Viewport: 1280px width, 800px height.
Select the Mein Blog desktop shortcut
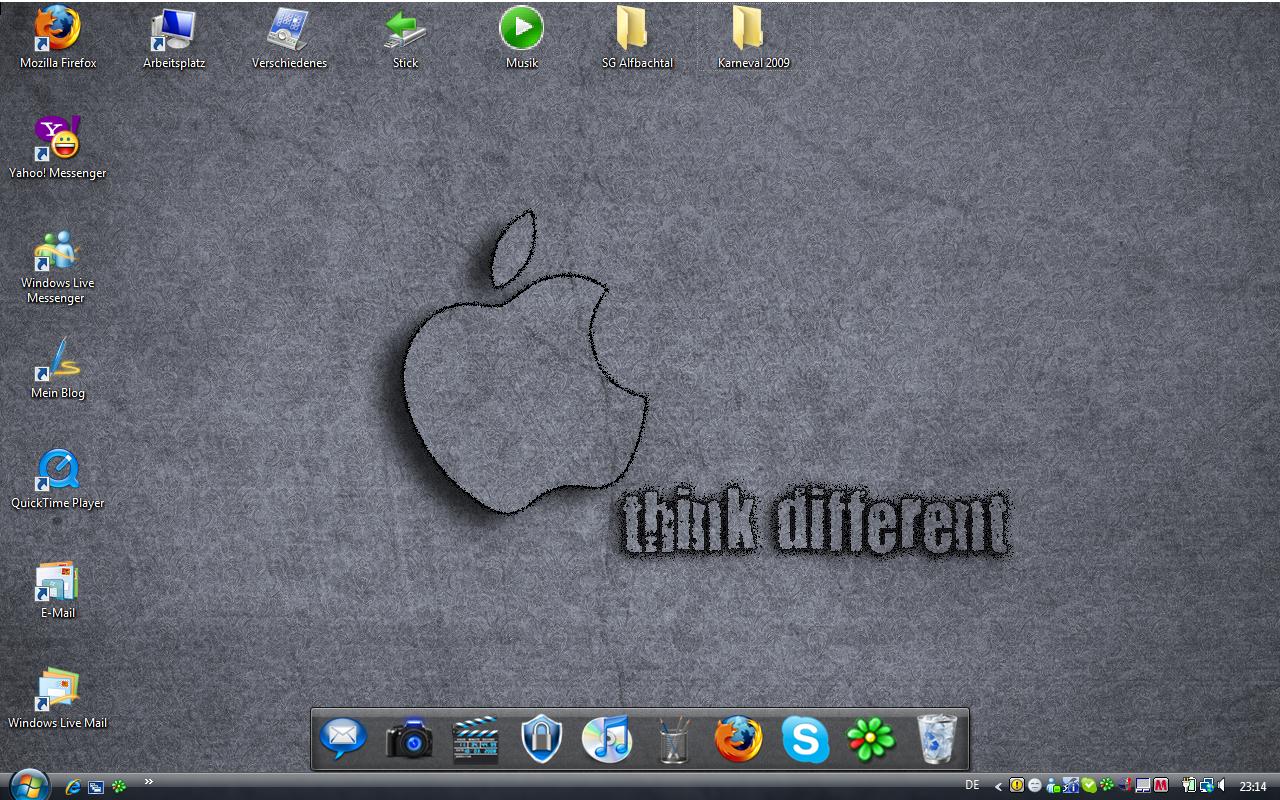click(58, 369)
